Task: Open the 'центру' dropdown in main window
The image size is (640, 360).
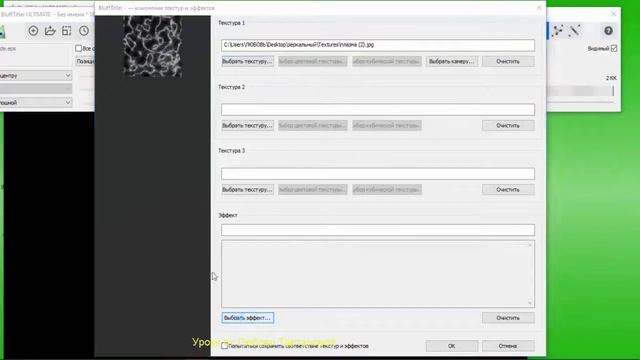Action: (36, 76)
